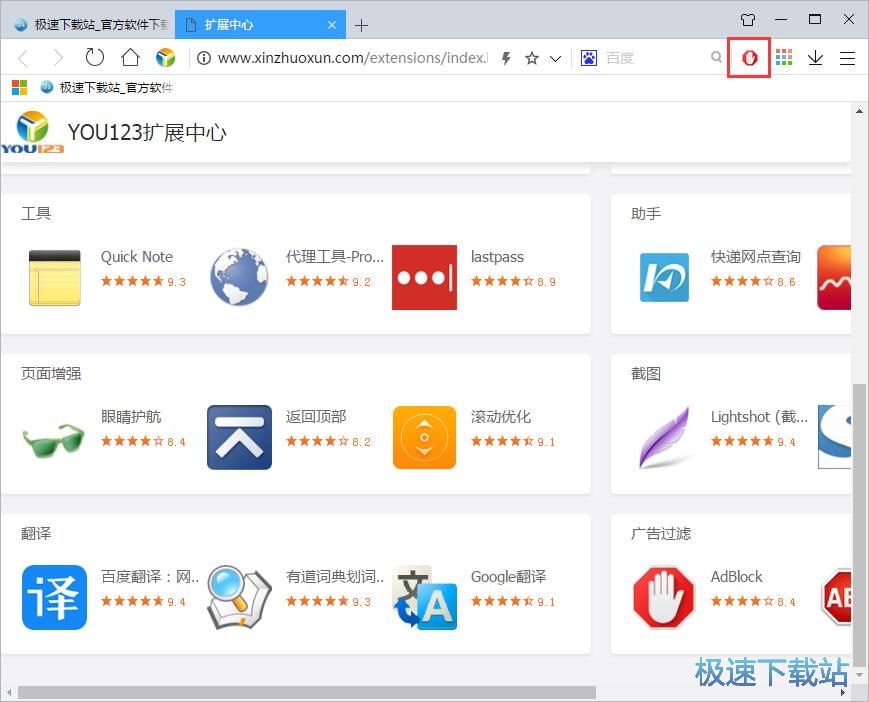Click the Microsoft colored squares bookmark icon
Screen dimensions: 869x702
tap(19, 87)
